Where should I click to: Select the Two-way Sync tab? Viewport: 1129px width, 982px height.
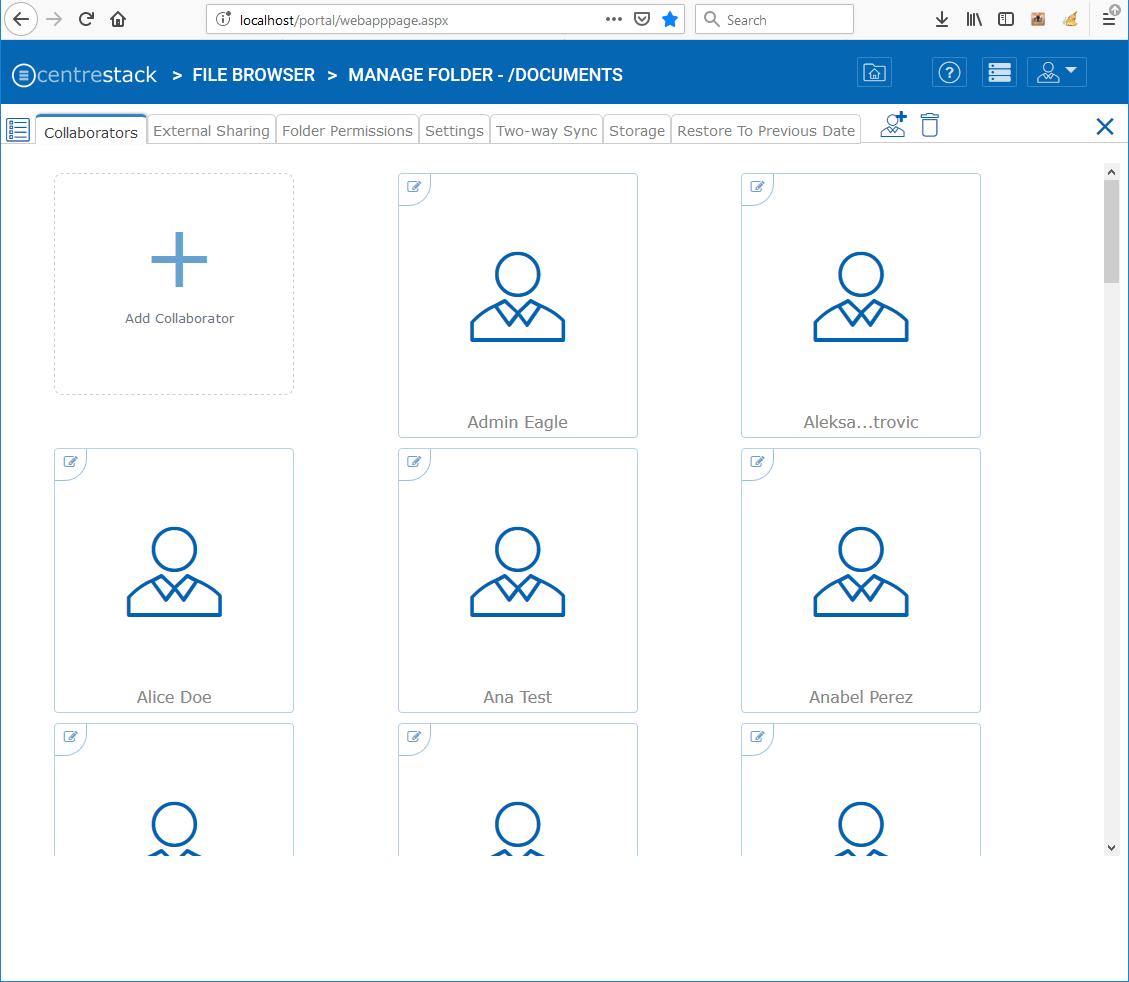pyautogui.click(x=546, y=131)
